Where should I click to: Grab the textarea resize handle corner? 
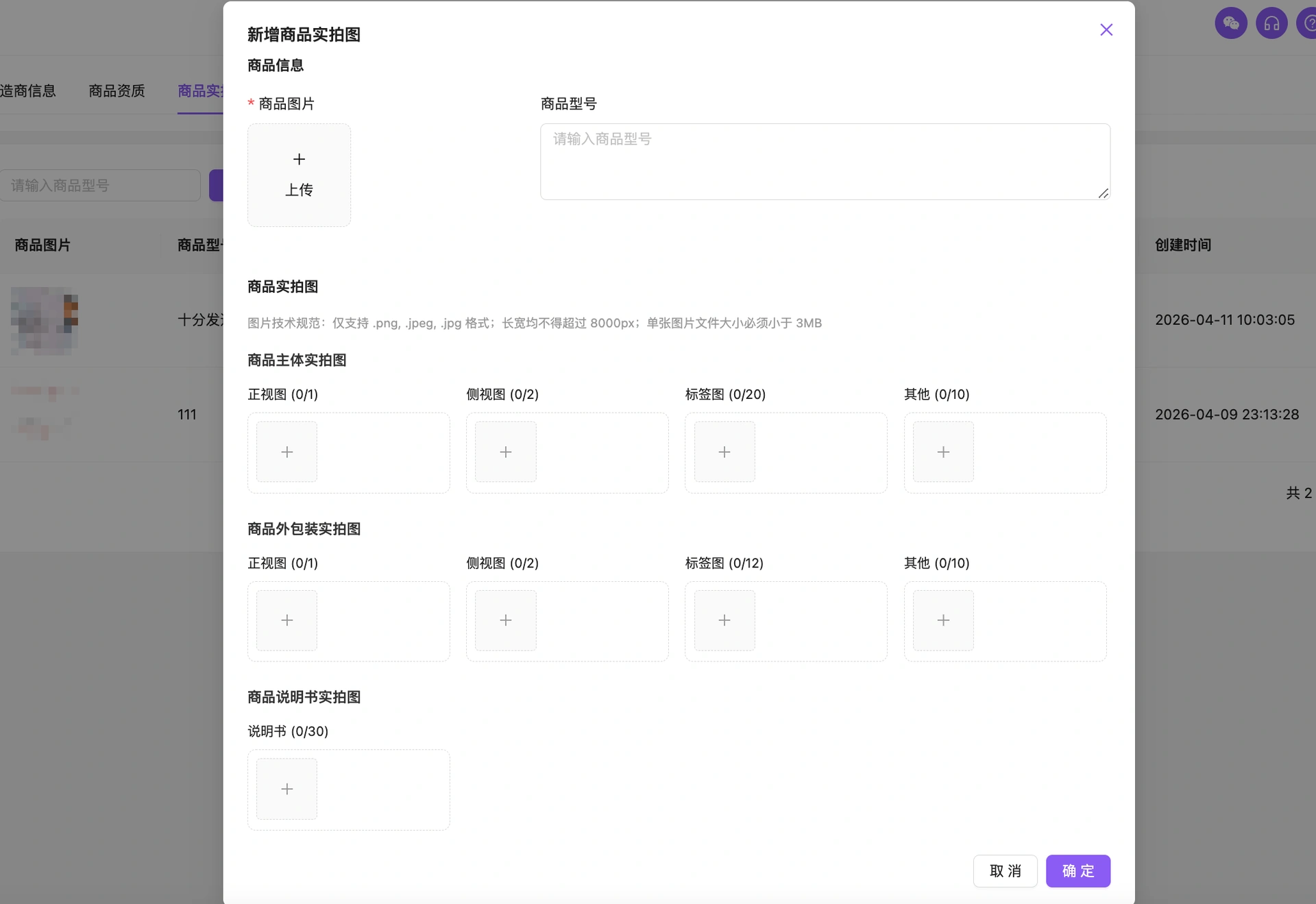click(x=1104, y=193)
